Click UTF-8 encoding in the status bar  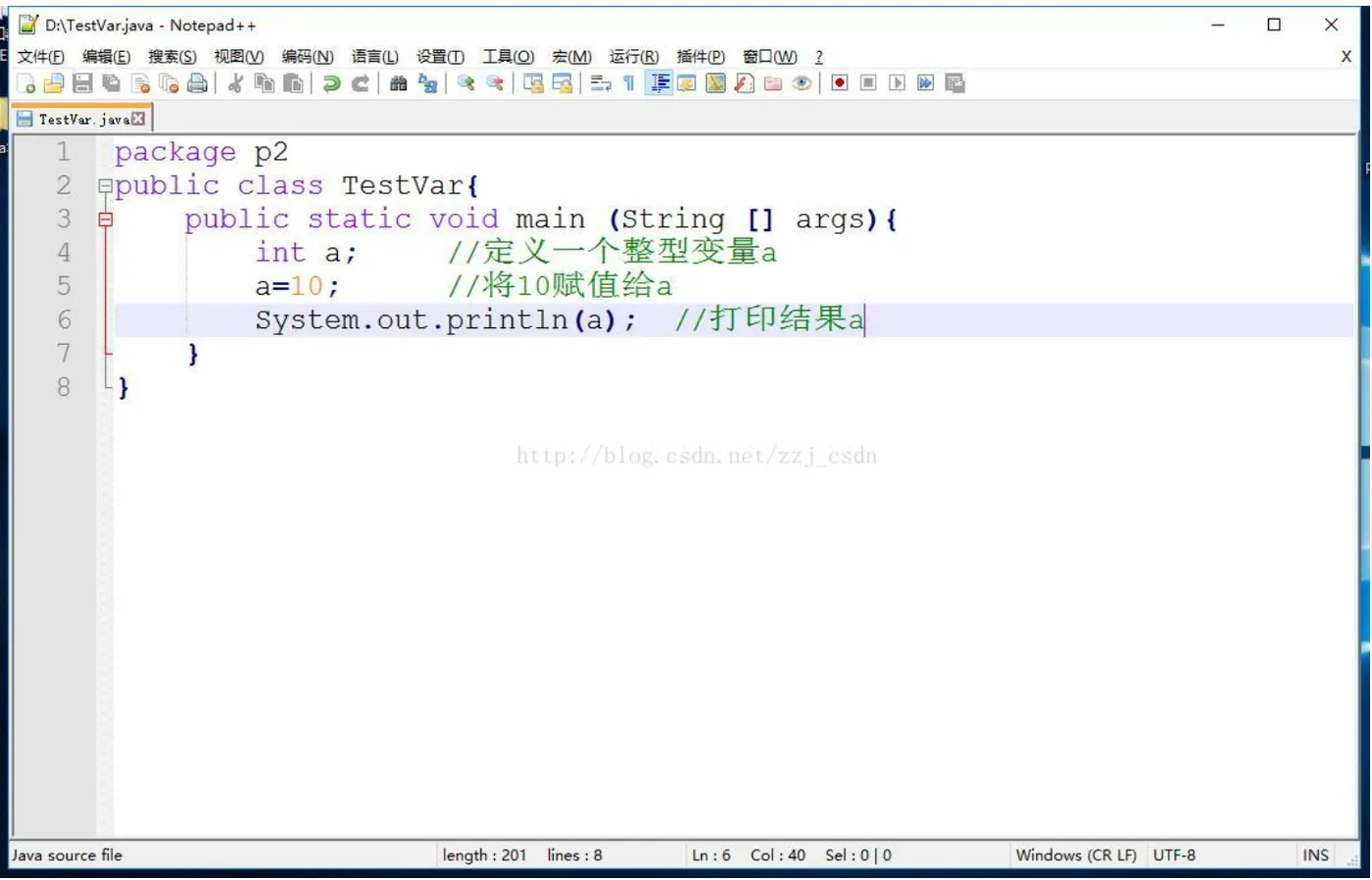[x=1174, y=856]
